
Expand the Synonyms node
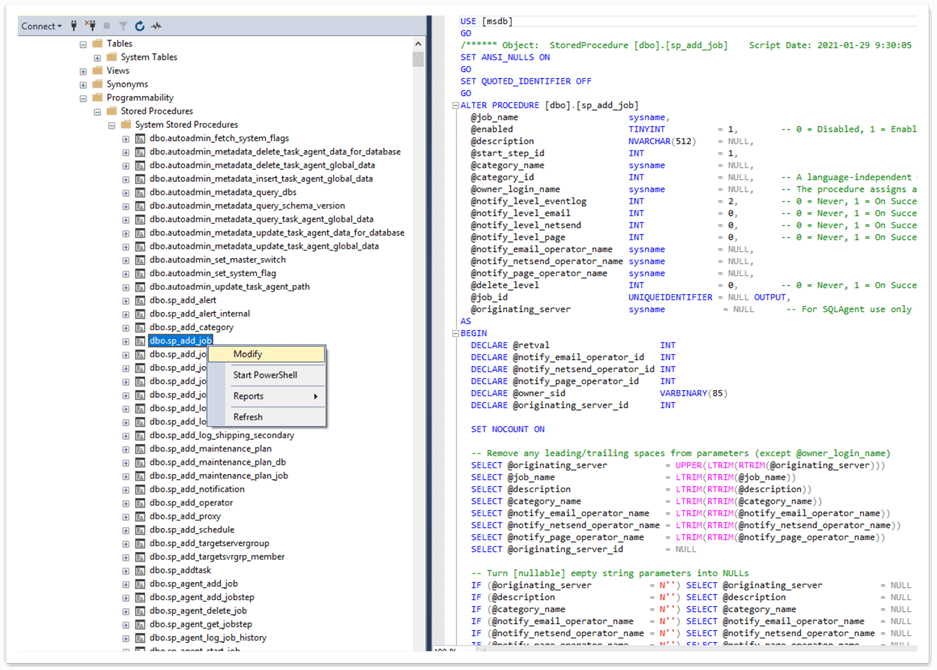pos(83,85)
